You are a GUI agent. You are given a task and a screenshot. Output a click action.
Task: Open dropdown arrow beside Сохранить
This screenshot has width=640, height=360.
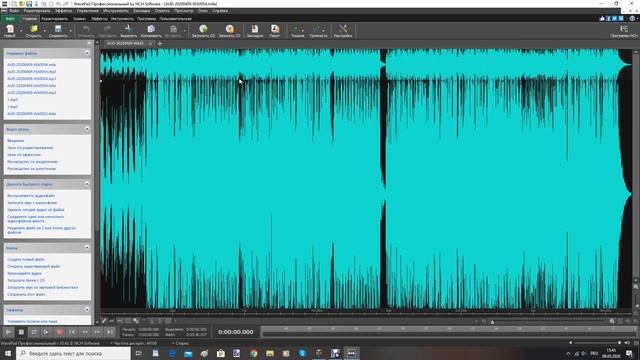click(70, 31)
